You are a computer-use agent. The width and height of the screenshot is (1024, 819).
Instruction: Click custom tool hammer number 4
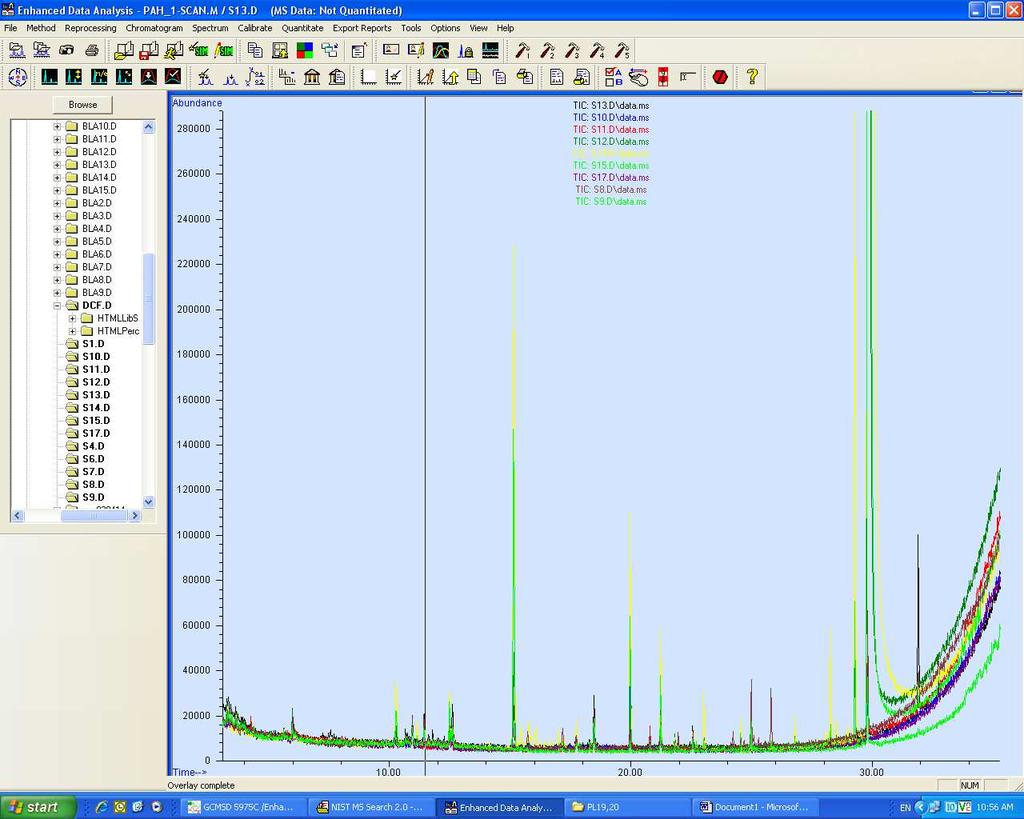pyautogui.click(x=598, y=50)
